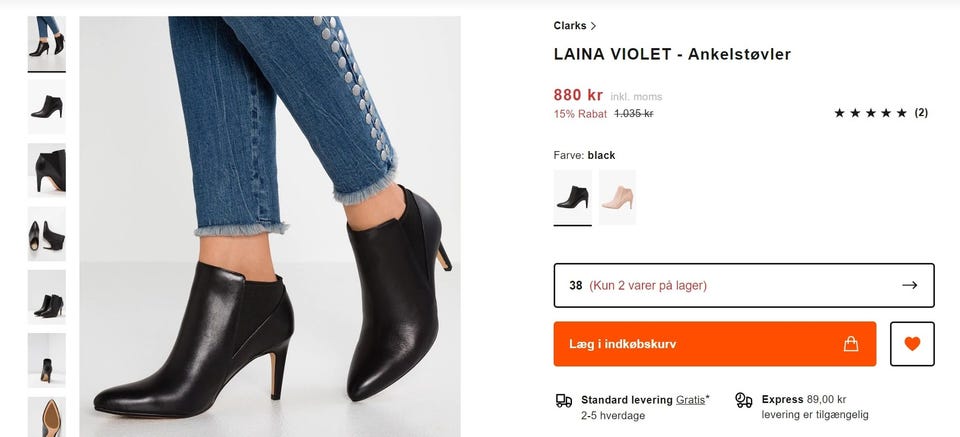Open the review count (2)

[921, 113]
